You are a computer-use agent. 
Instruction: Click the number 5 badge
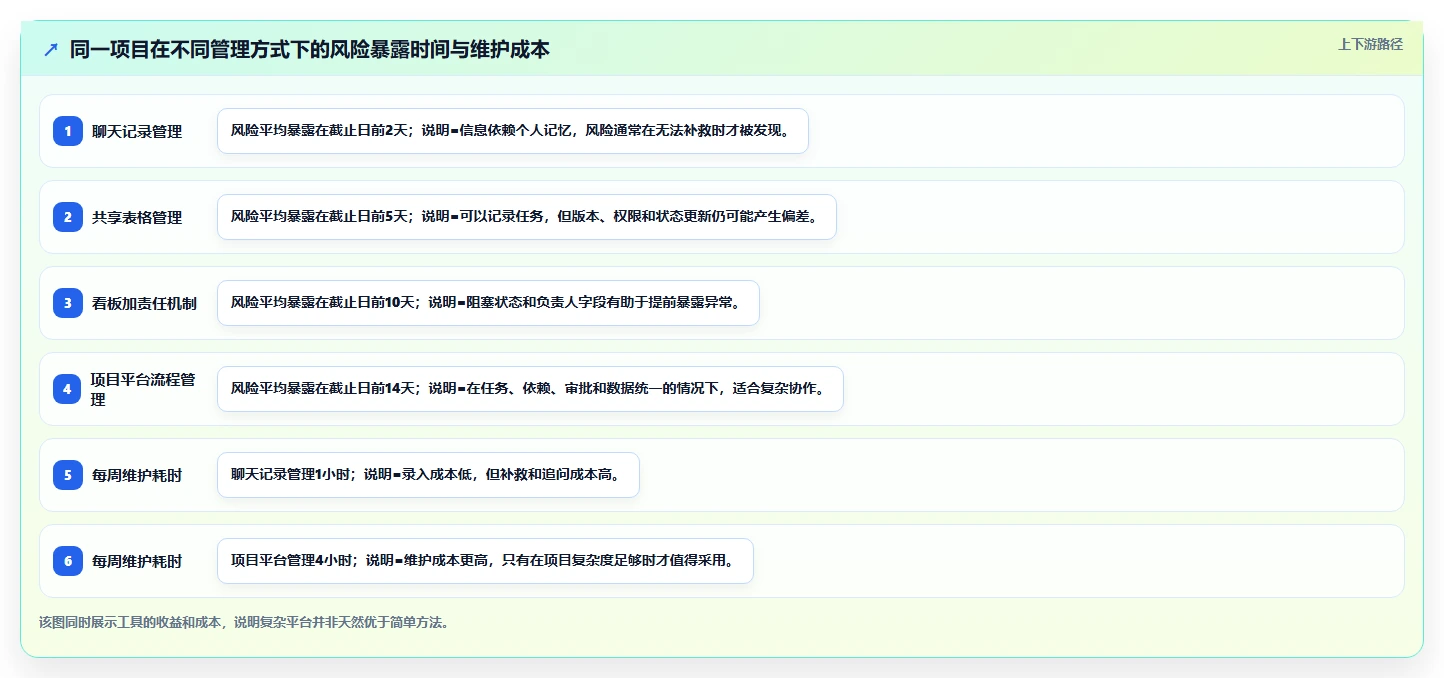[x=68, y=475]
